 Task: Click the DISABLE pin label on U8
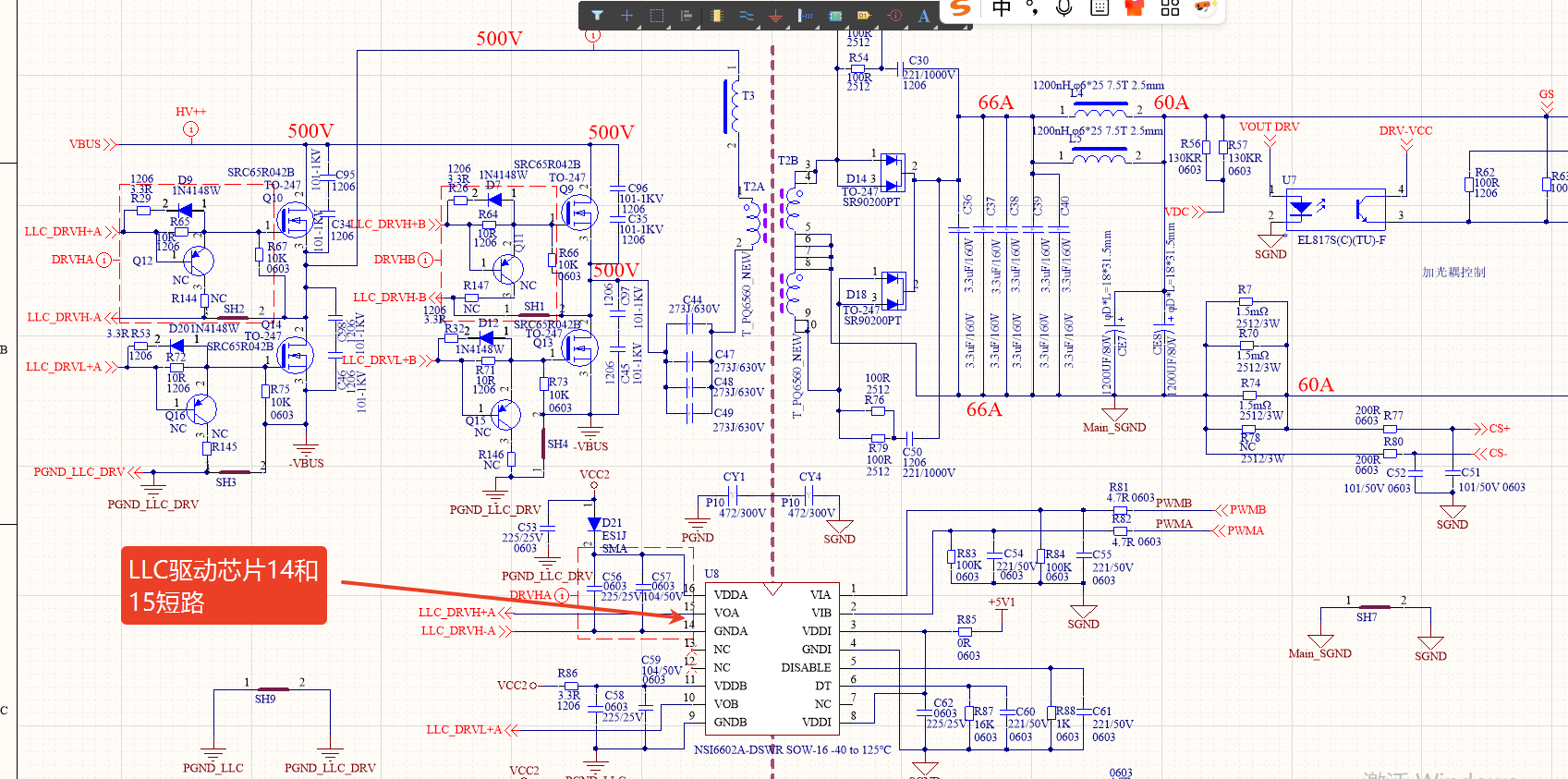point(806,667)
